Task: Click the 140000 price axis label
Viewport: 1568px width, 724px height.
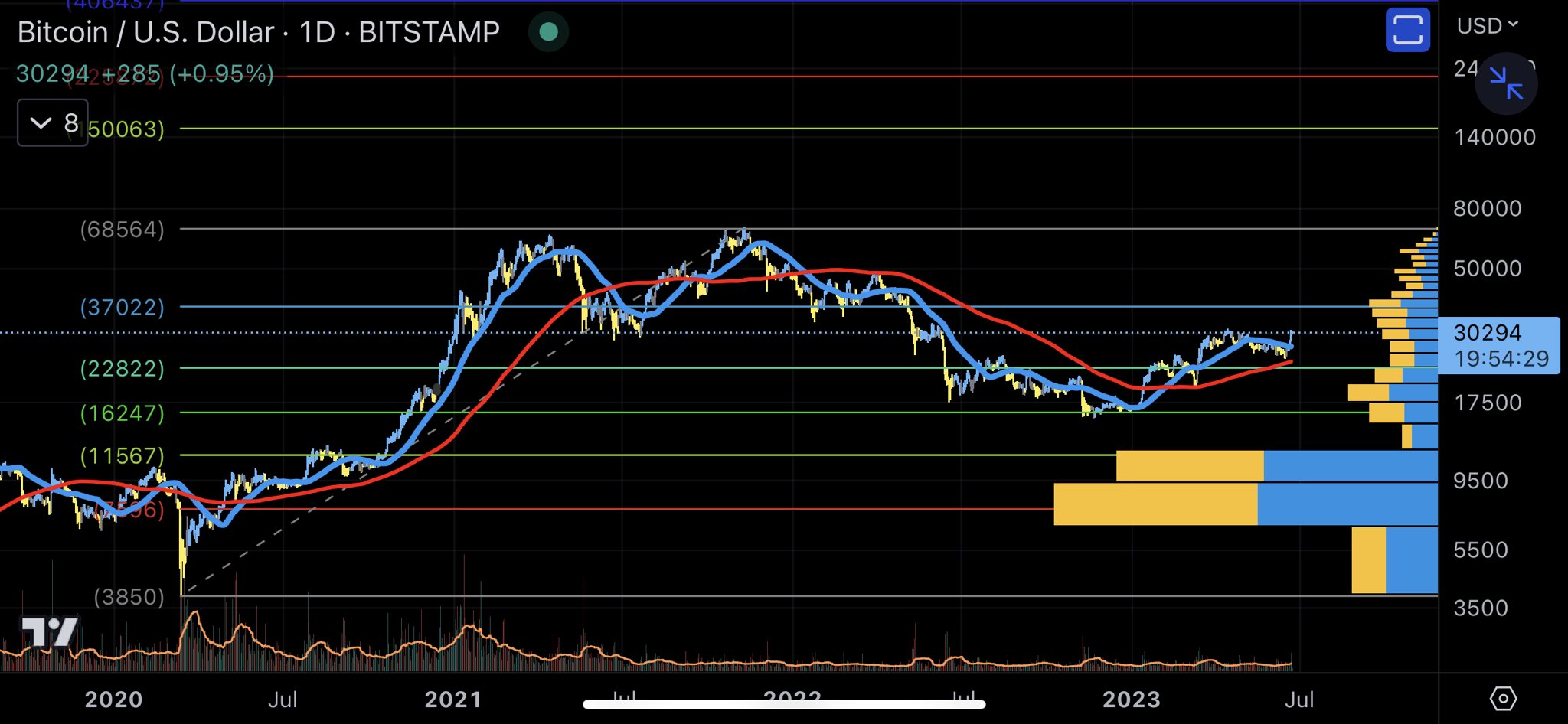Action: point(1494,137)
